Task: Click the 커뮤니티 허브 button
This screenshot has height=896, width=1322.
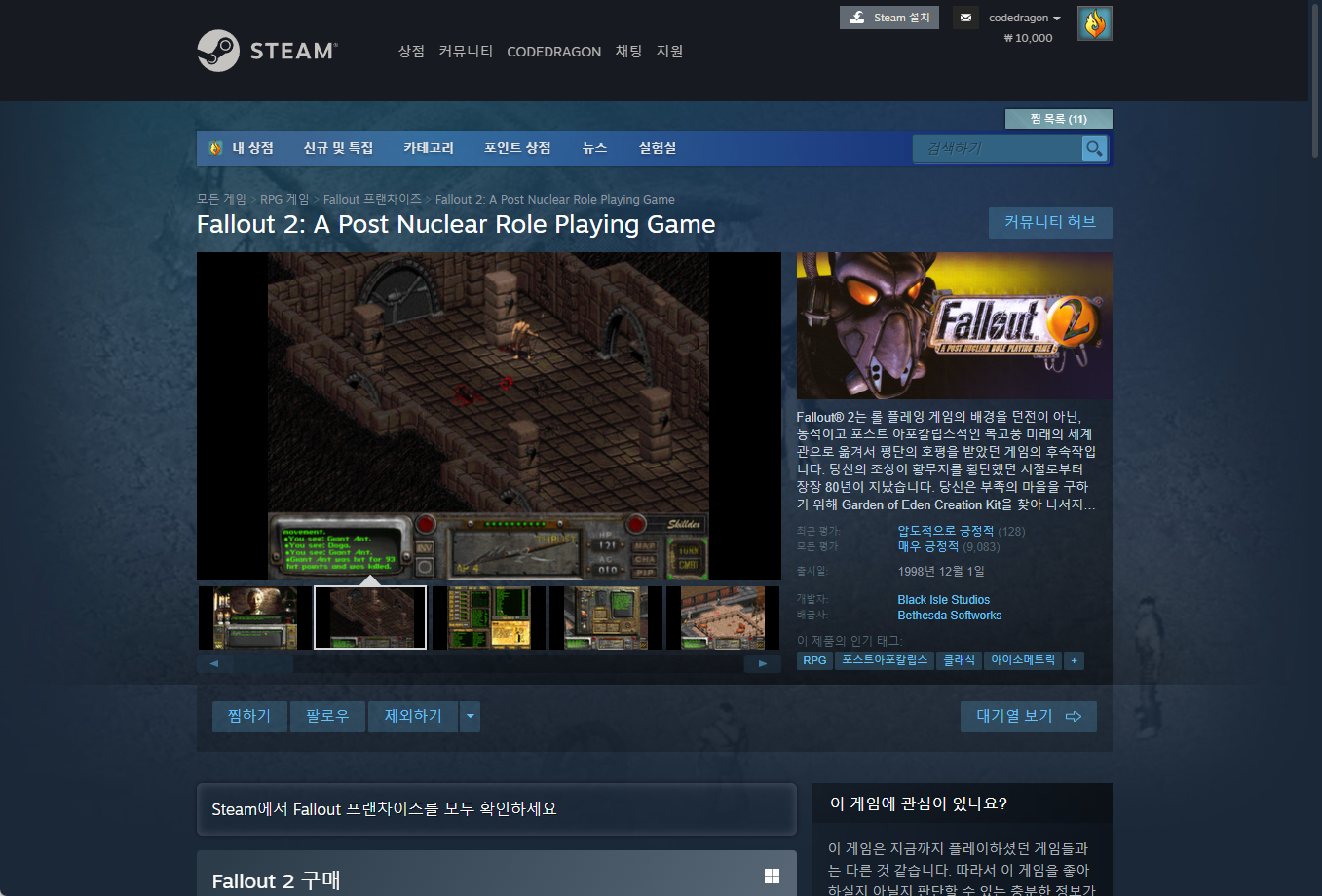Action: click(1050, 222)
